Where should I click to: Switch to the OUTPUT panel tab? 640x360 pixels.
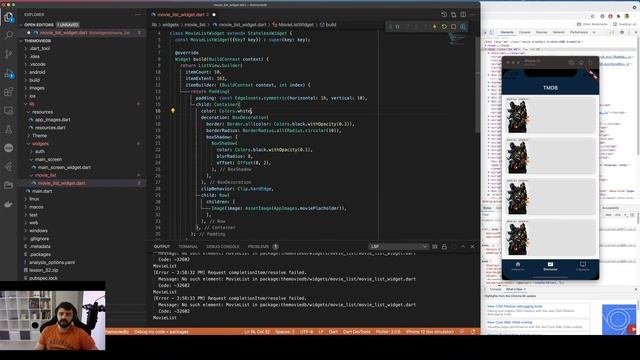162,247
